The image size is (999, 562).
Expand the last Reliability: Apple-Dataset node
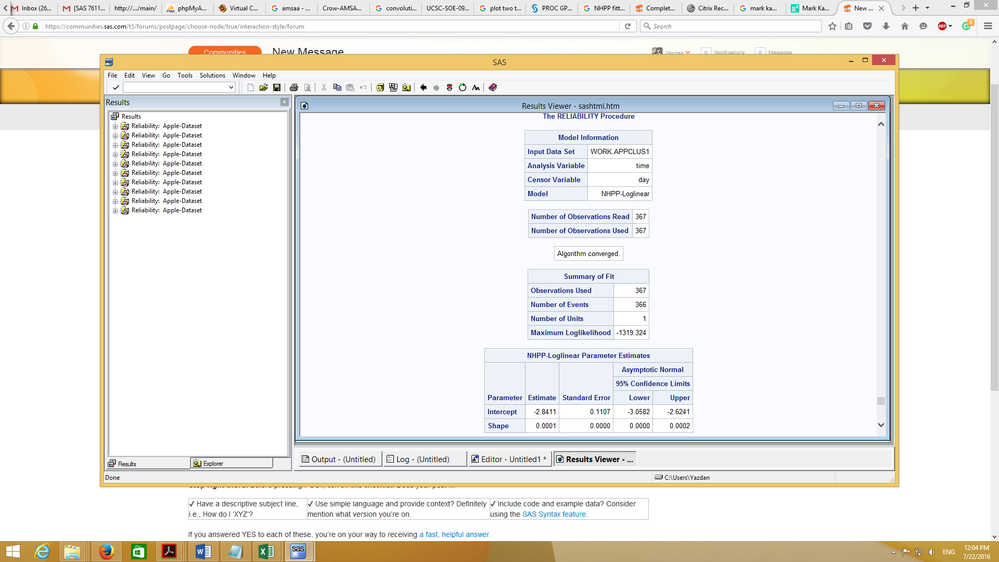[115, 210]
